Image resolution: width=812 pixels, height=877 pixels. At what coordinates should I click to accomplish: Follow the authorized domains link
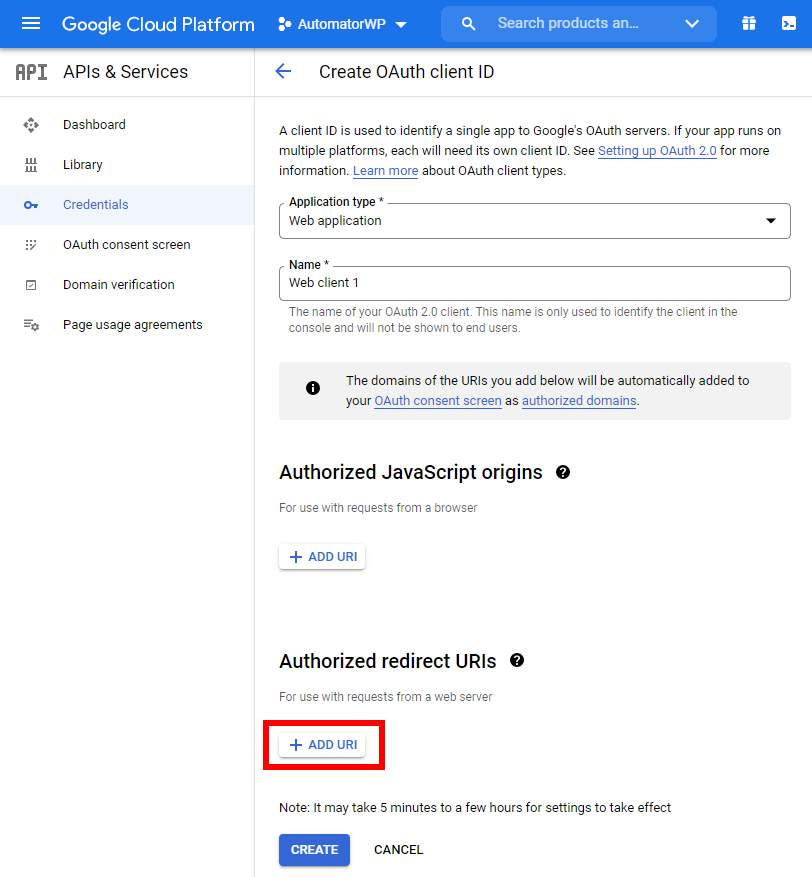click(x=579, y=401)
